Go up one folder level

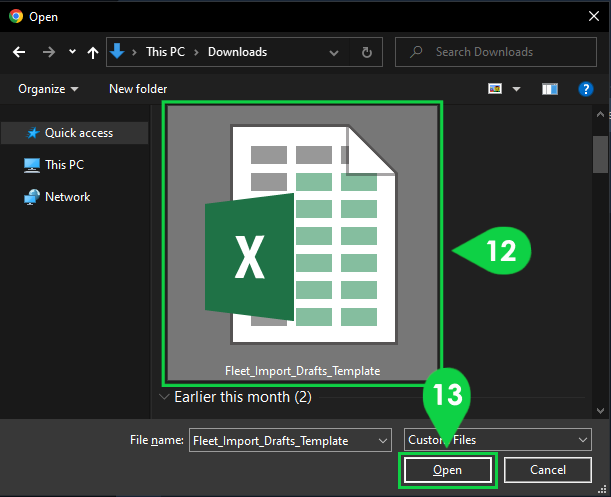pos(93,52)
